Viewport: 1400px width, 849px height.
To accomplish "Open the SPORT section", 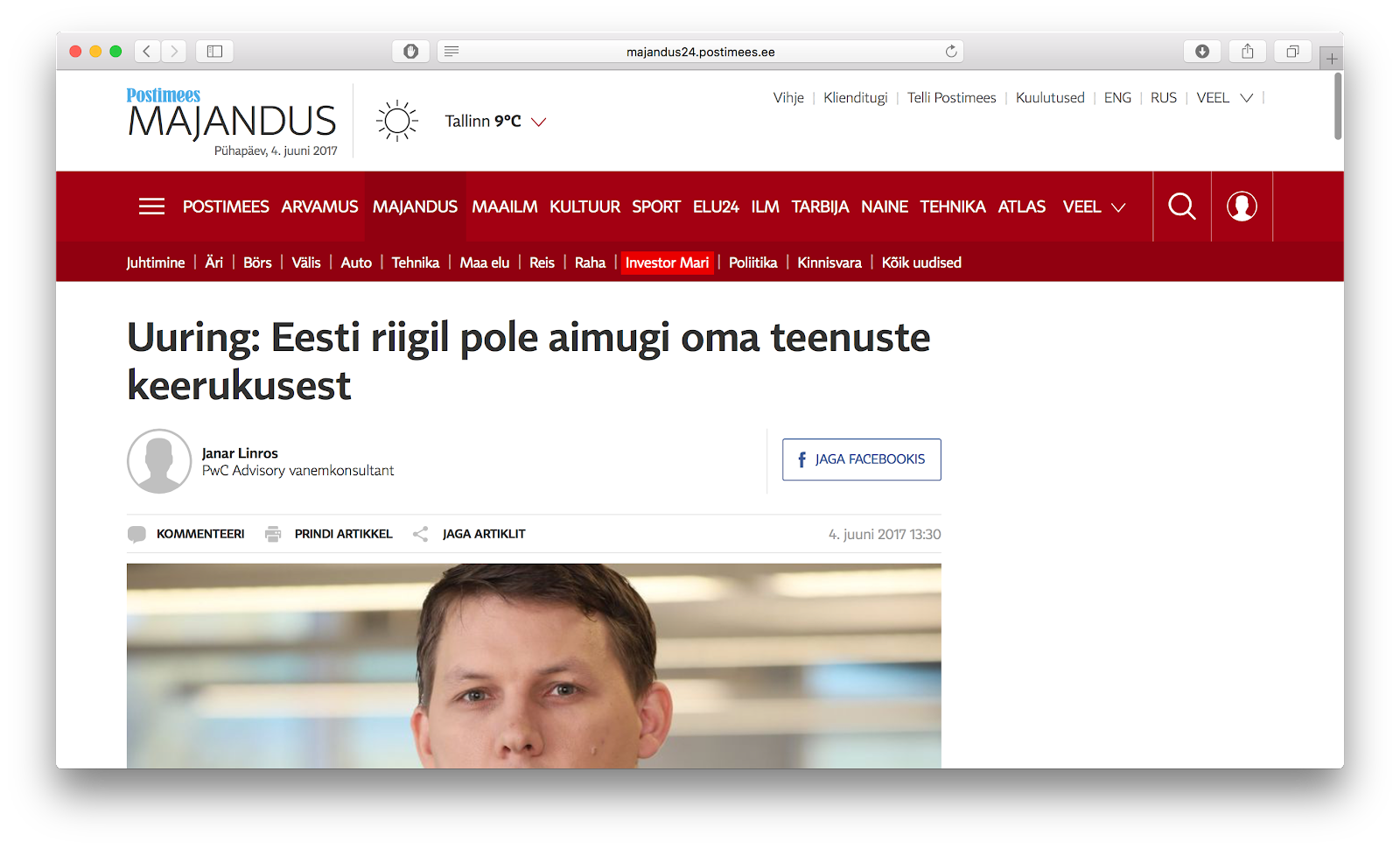I will click(x=656, y=207).
